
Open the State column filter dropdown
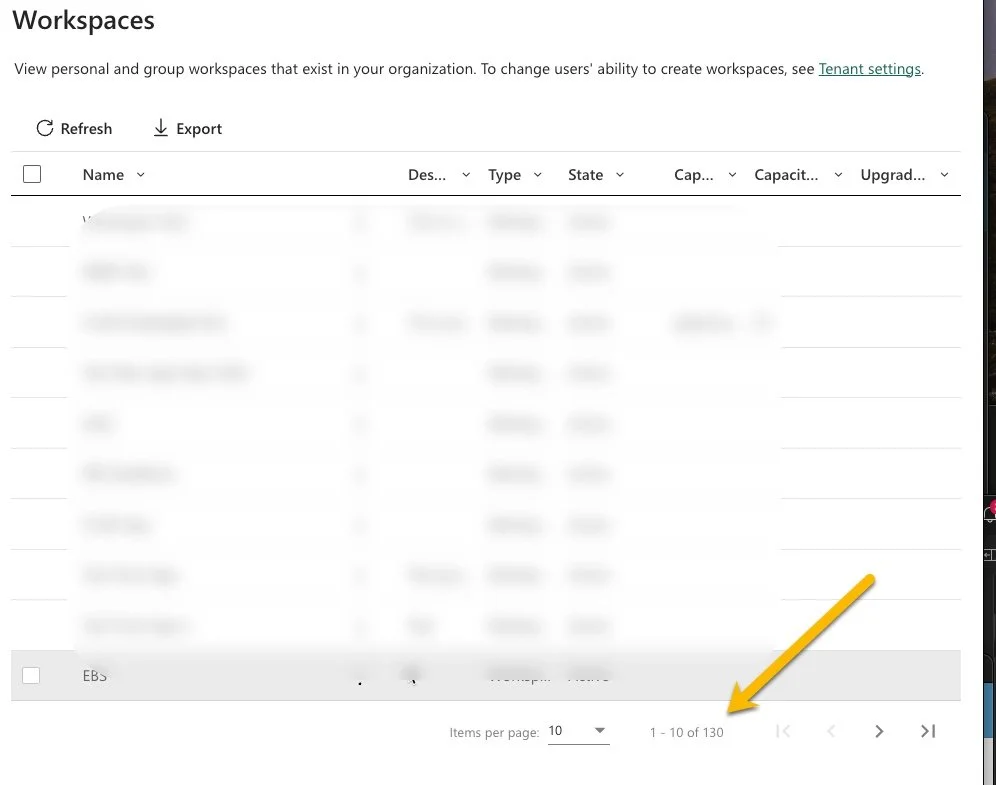point(620,174)
